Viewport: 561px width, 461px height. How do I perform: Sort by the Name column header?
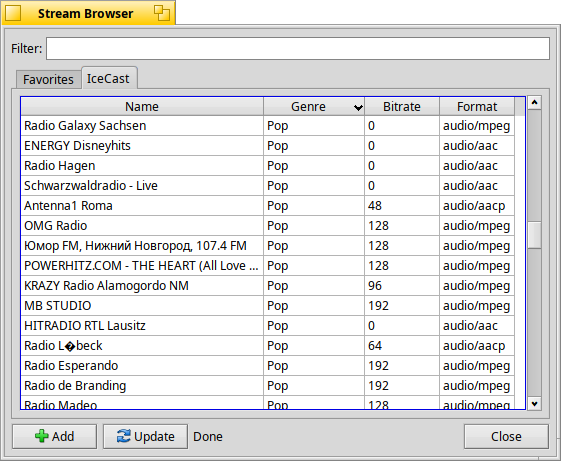pyautogui.click(x=142, y=107)
